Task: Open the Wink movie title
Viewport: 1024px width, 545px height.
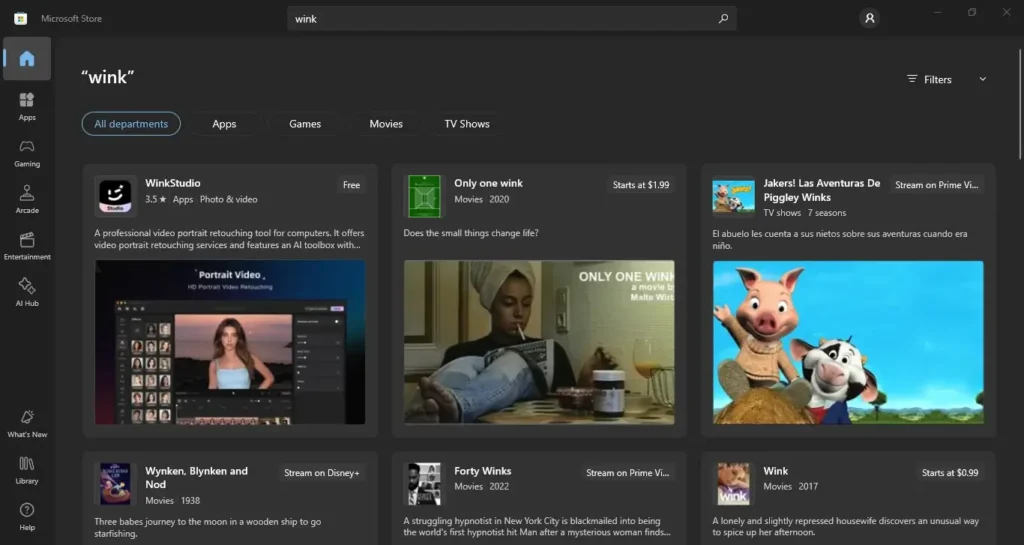Action: point(775,471)
